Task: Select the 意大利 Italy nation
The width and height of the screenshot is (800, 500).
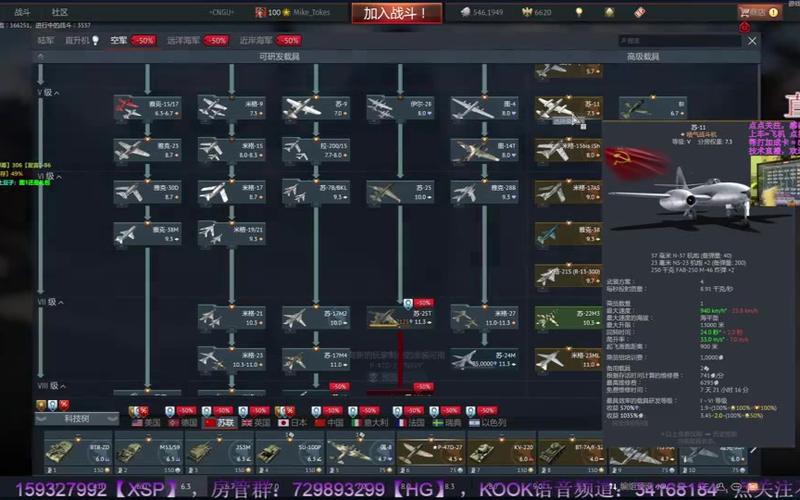Action: point(370,423)
